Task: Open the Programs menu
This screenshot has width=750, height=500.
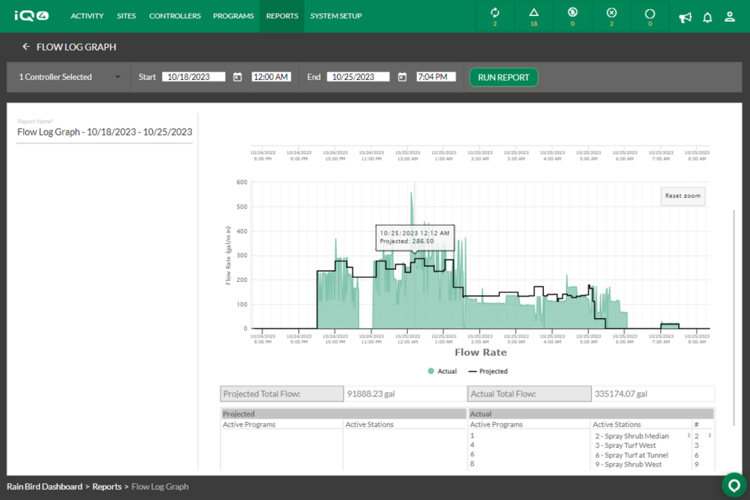Action: [x=233, y=16]
